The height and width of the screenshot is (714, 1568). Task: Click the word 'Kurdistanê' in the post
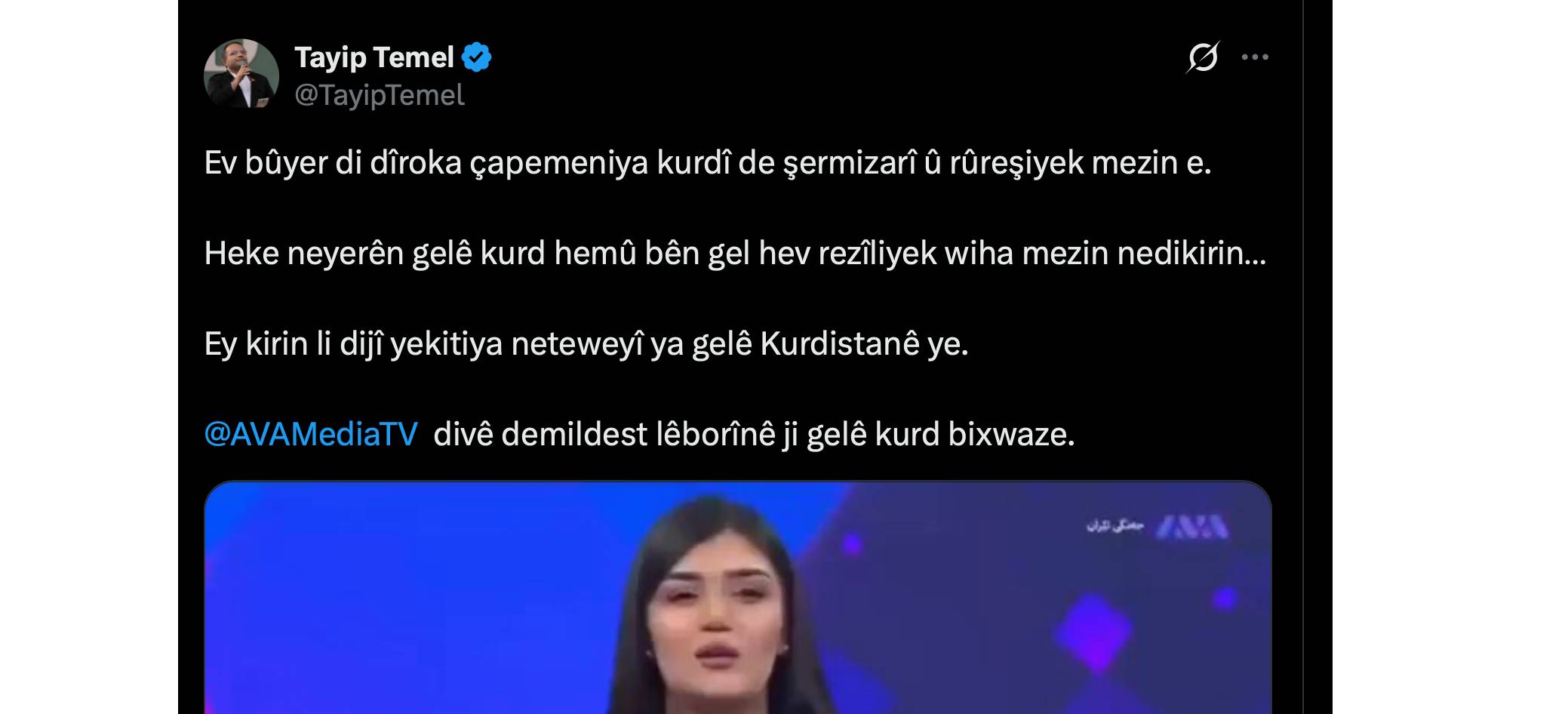click(839, 344)
